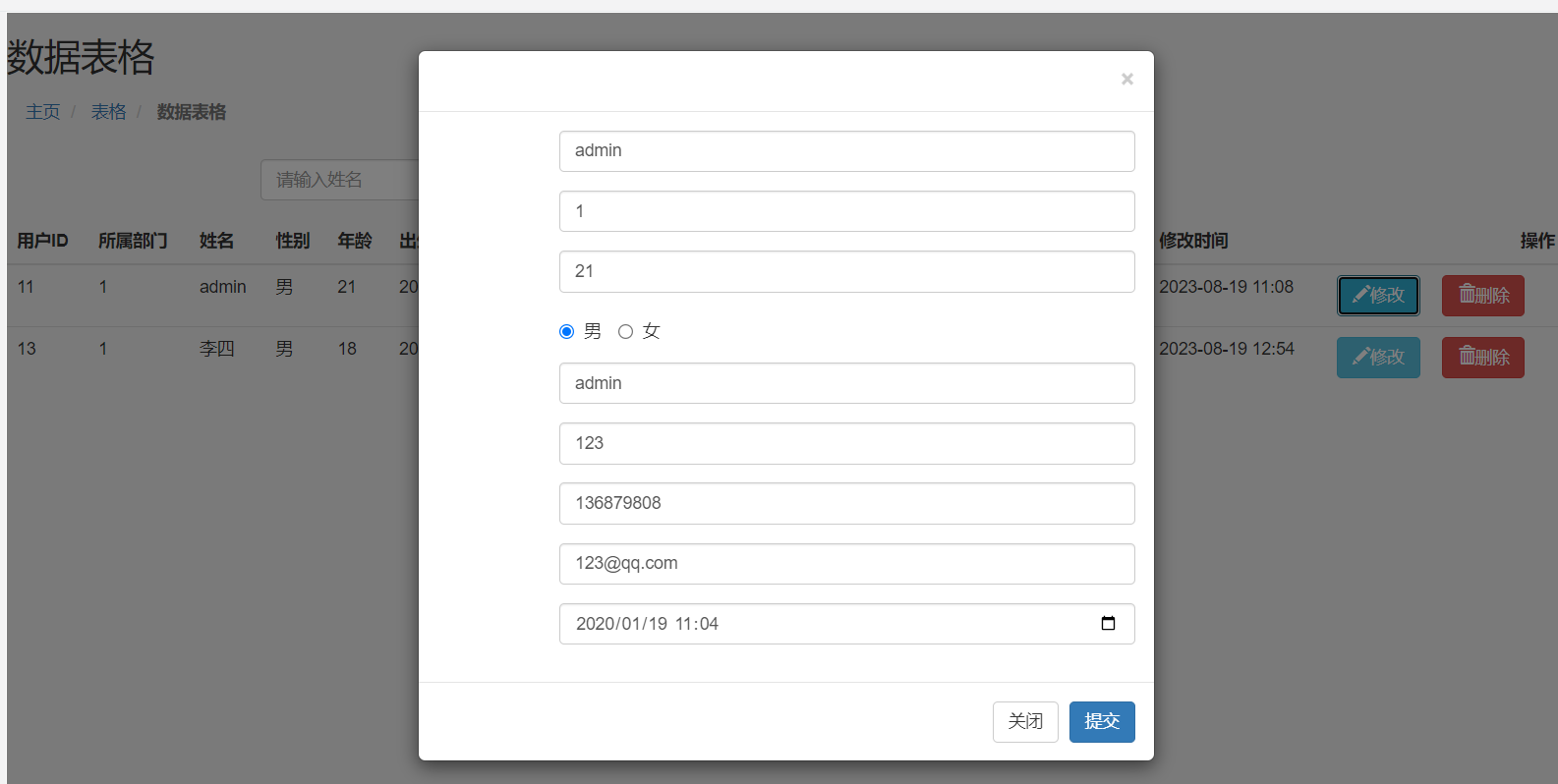This screenshot has height=784, width=1558.
Task: Open the 主页 breadcrumb link
Action: [43, 112]
